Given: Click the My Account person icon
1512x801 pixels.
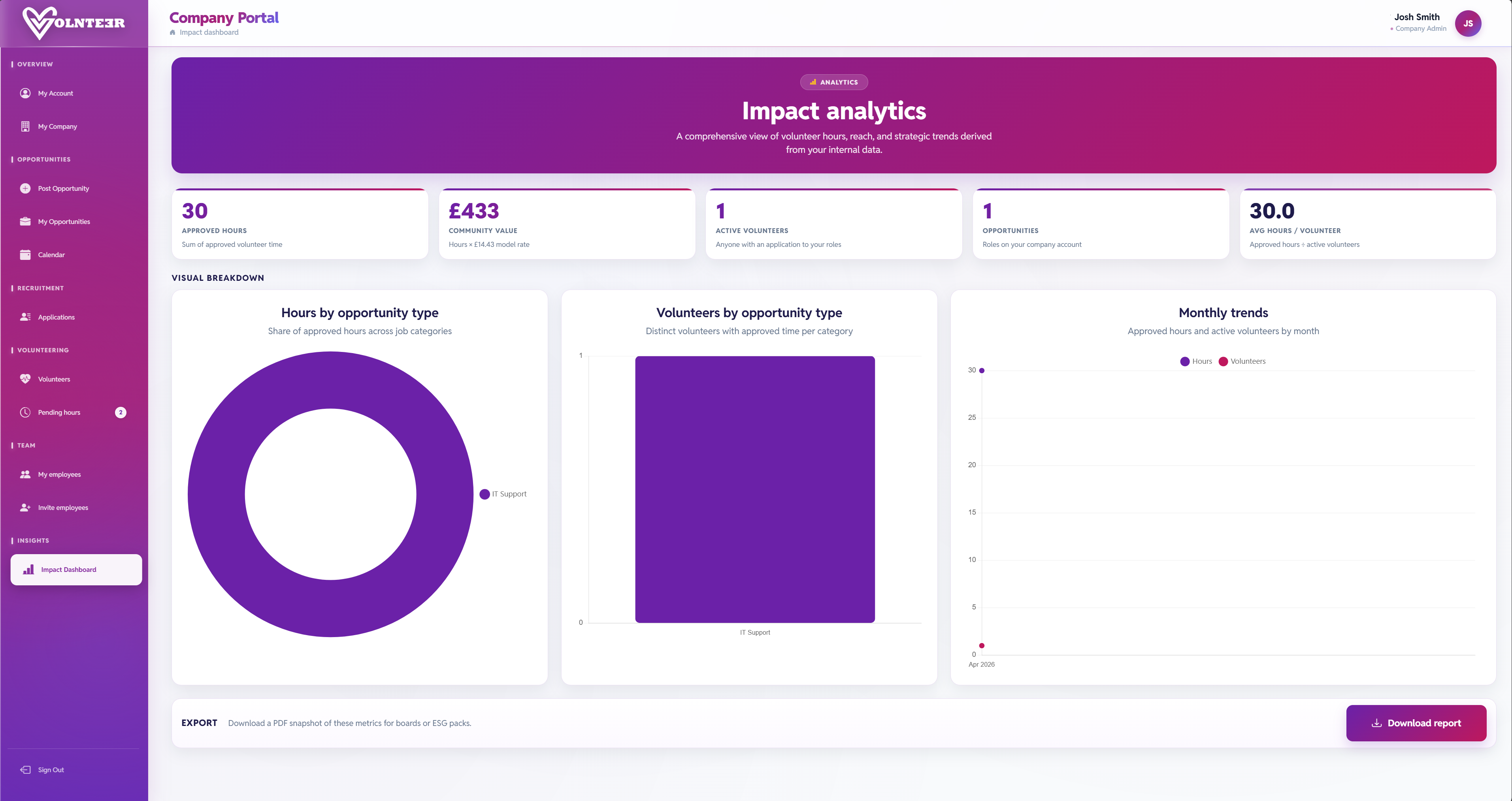Looking at the screenshot, I should coord(25,93).
